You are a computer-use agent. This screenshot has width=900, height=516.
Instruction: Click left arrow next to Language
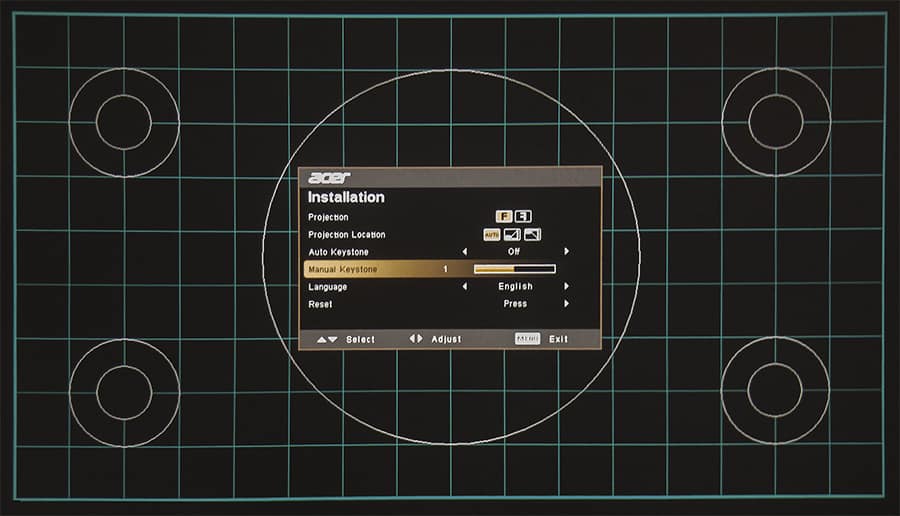(463, 287)
